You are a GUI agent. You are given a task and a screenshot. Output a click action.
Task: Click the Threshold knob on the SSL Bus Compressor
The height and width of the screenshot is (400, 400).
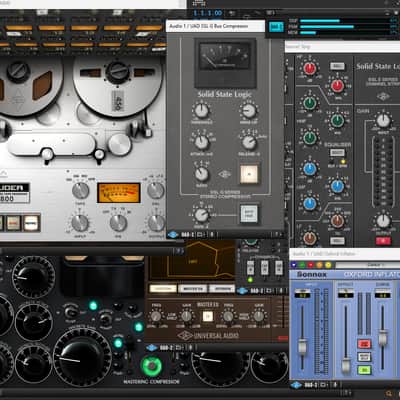[201, 111]
